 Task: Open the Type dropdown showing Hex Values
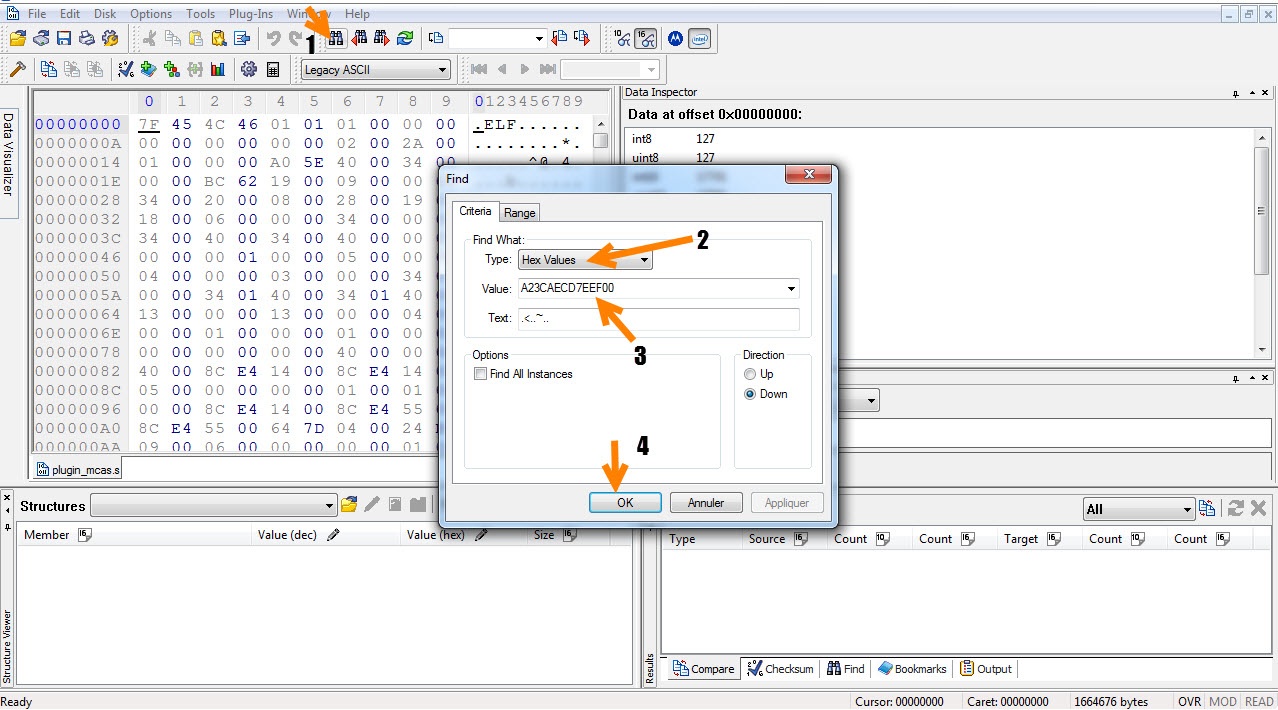click(585, 260)
